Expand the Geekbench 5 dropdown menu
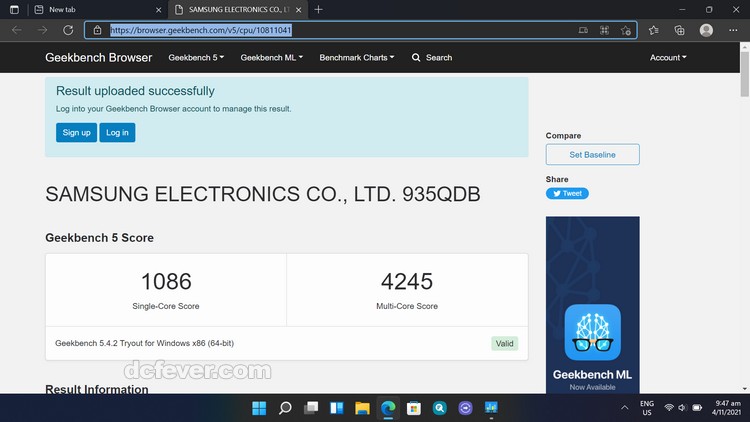This screenshot has width=750, height=422. 196,58
